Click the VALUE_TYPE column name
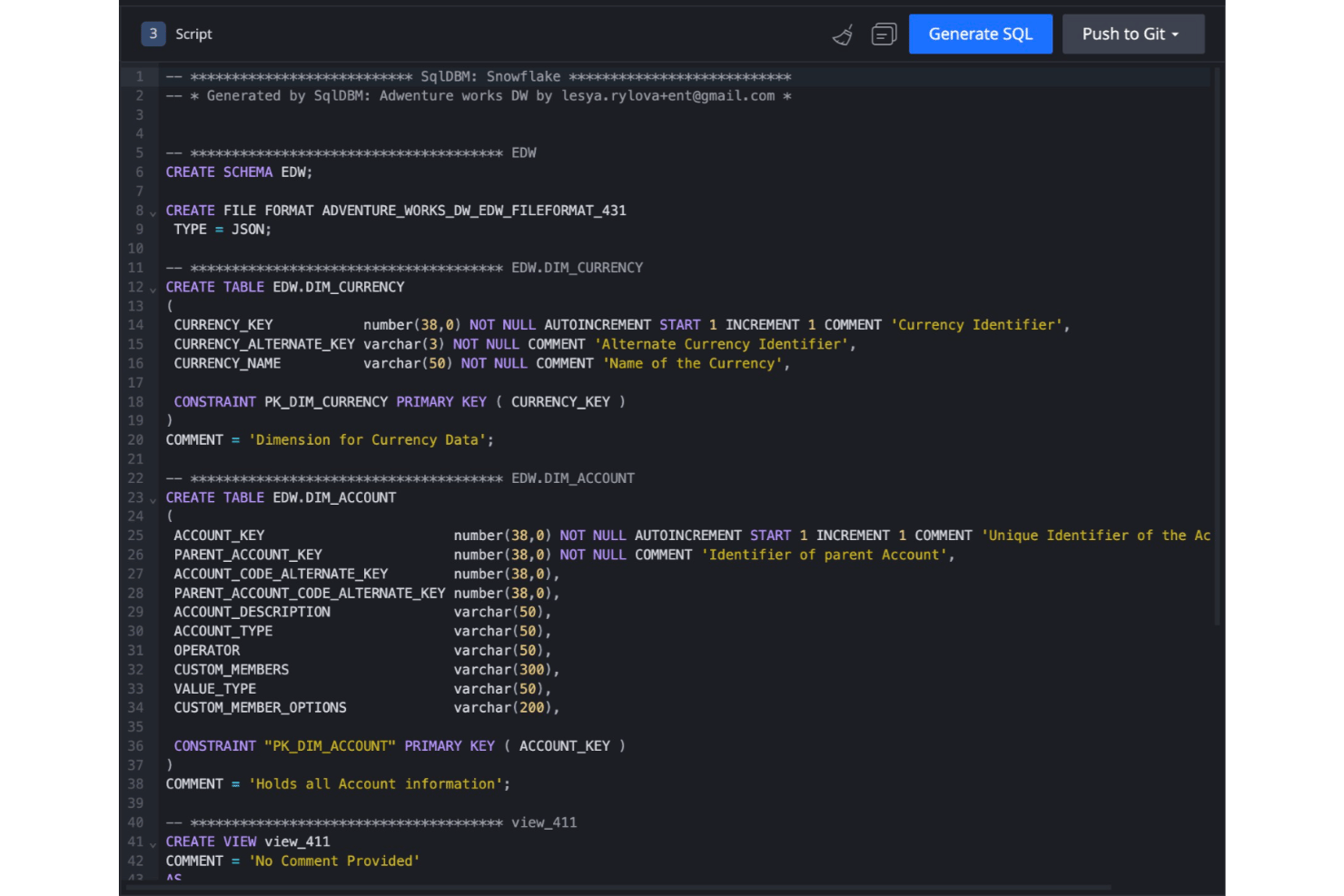1344x896 pixels. tap(214, 688)
